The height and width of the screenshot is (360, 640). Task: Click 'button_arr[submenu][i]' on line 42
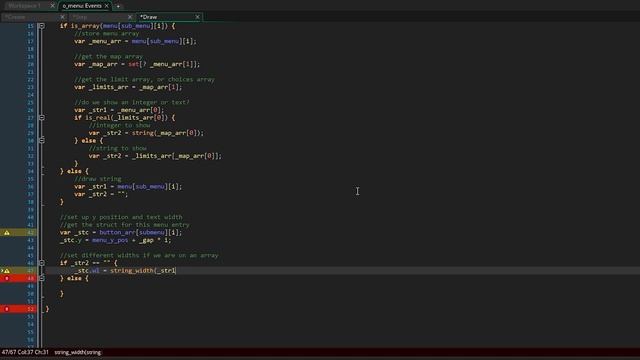coord(140,233)
